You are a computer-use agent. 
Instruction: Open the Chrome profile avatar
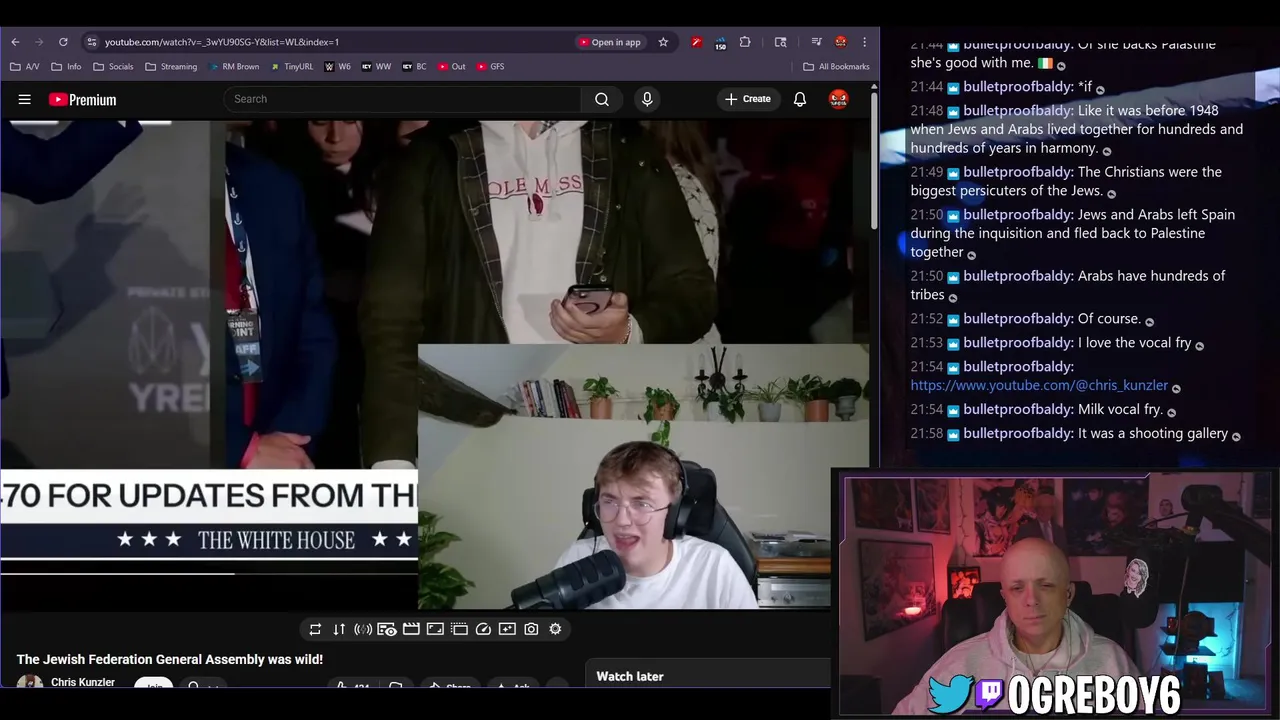(x=841, y=42)
